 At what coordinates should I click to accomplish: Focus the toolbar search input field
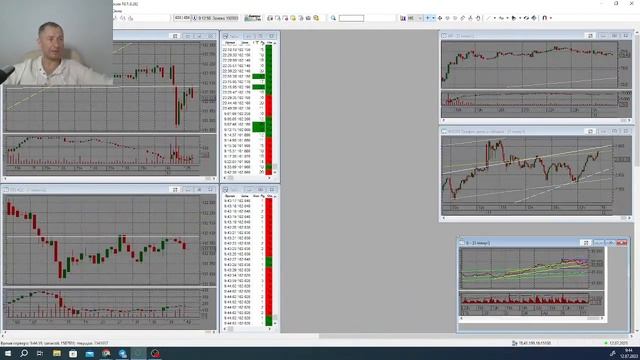click(351, 18)
